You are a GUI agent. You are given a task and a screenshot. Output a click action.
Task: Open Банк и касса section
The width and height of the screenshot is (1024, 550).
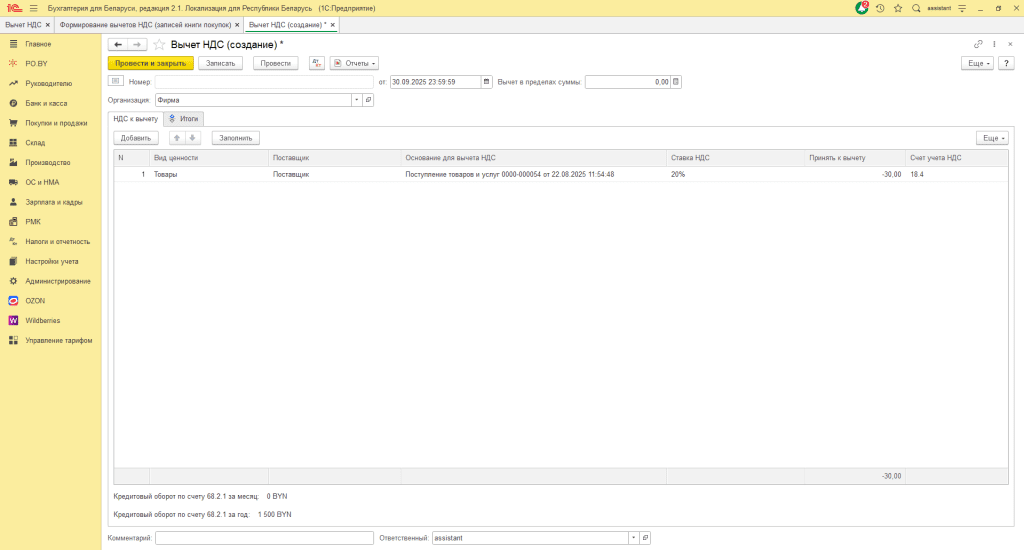click(x=48, y=103)
